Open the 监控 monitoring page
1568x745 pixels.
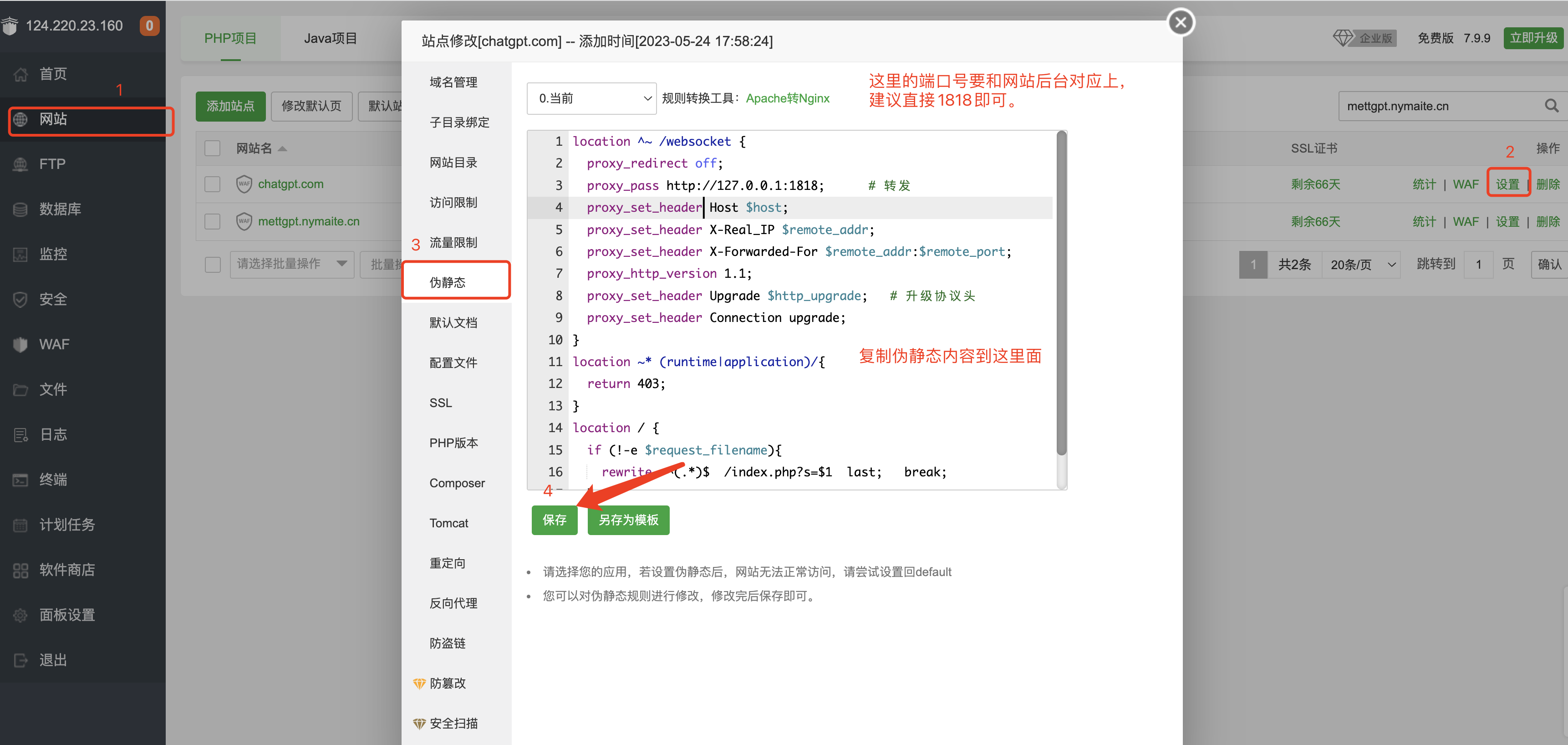pyautogui.click(x=53, y=254)
